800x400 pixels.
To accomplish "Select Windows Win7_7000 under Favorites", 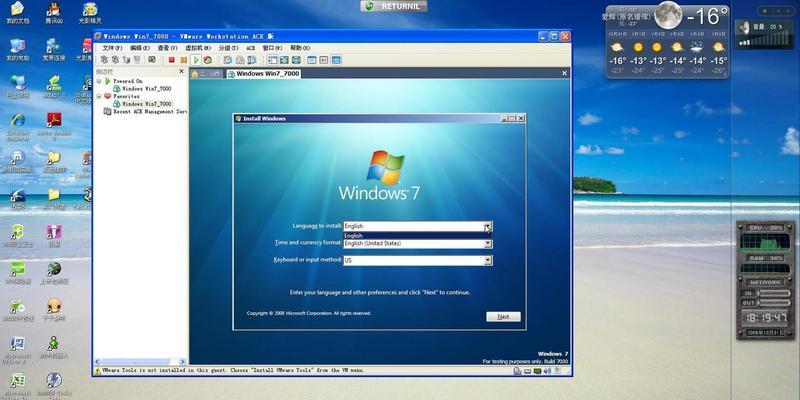I will [x=142, y=104].
